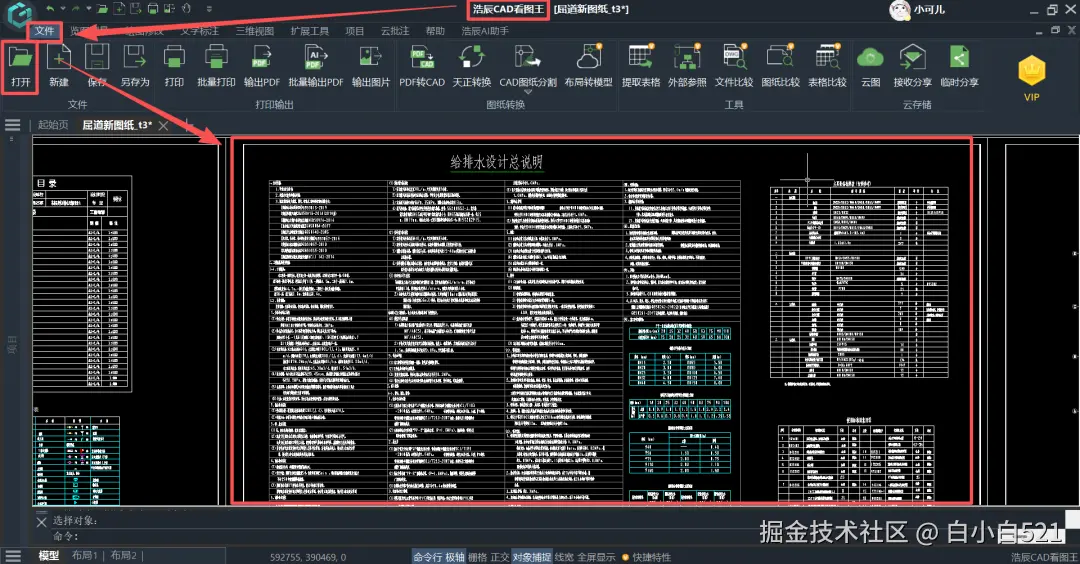Viewport: 1080px width, 564px height.
Task: Open the 外部参照 external reference tool
Action: tap(687, 67)
